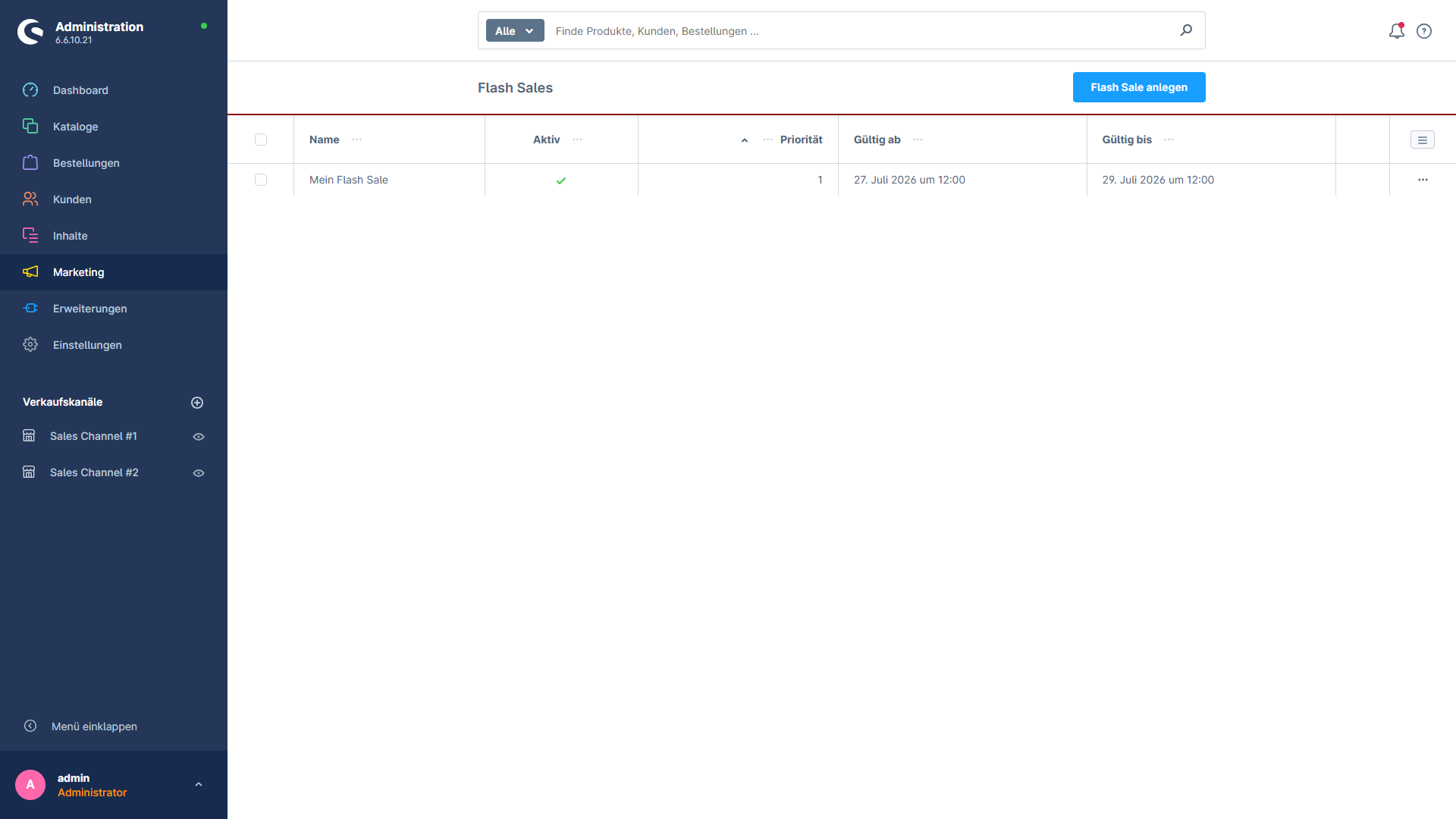Open Aktiv column options dots
Screen dimensions: 1456x819
tap(578, 140)
